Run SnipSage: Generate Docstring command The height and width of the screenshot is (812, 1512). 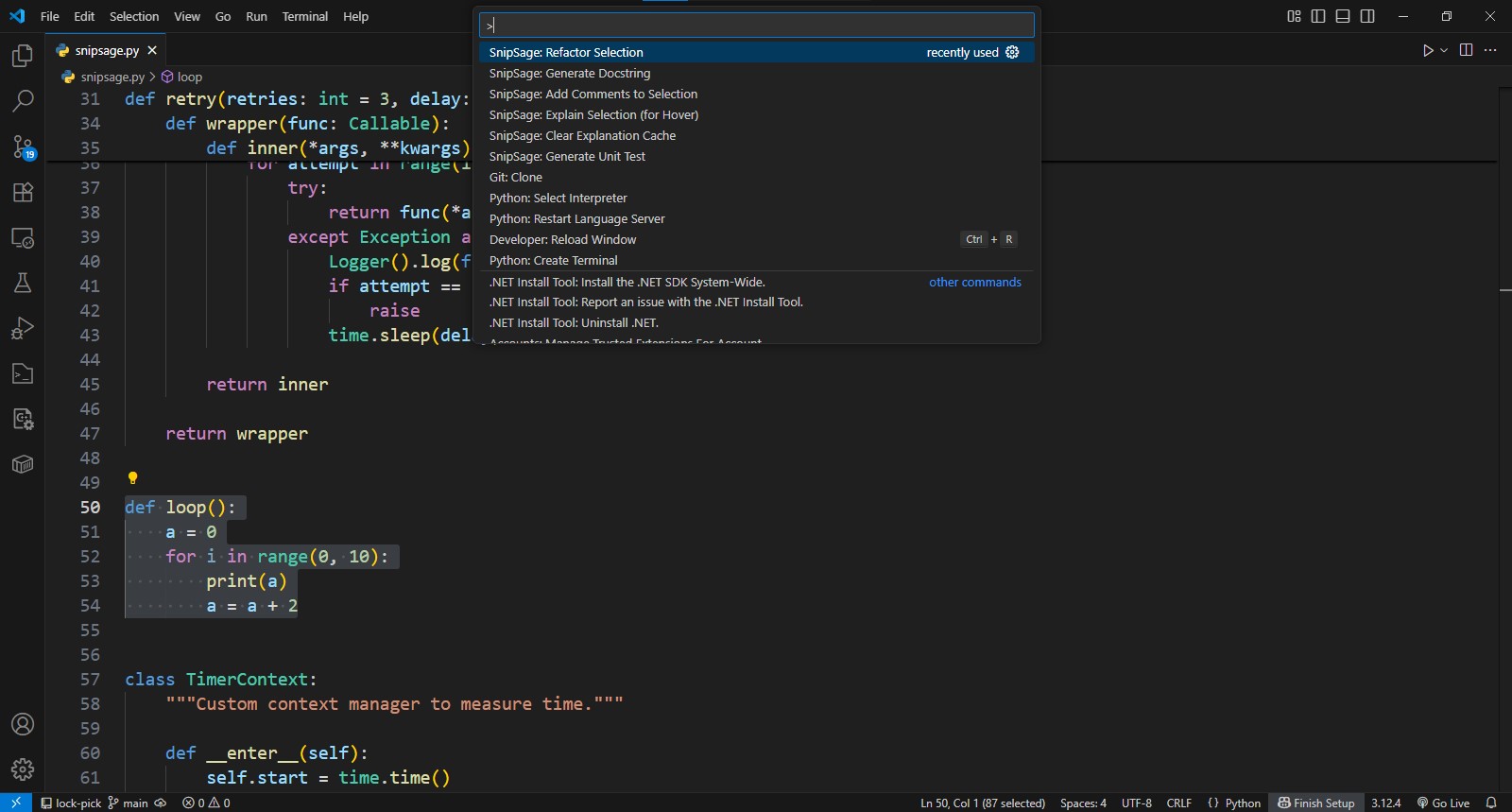[x=756, y=73]
